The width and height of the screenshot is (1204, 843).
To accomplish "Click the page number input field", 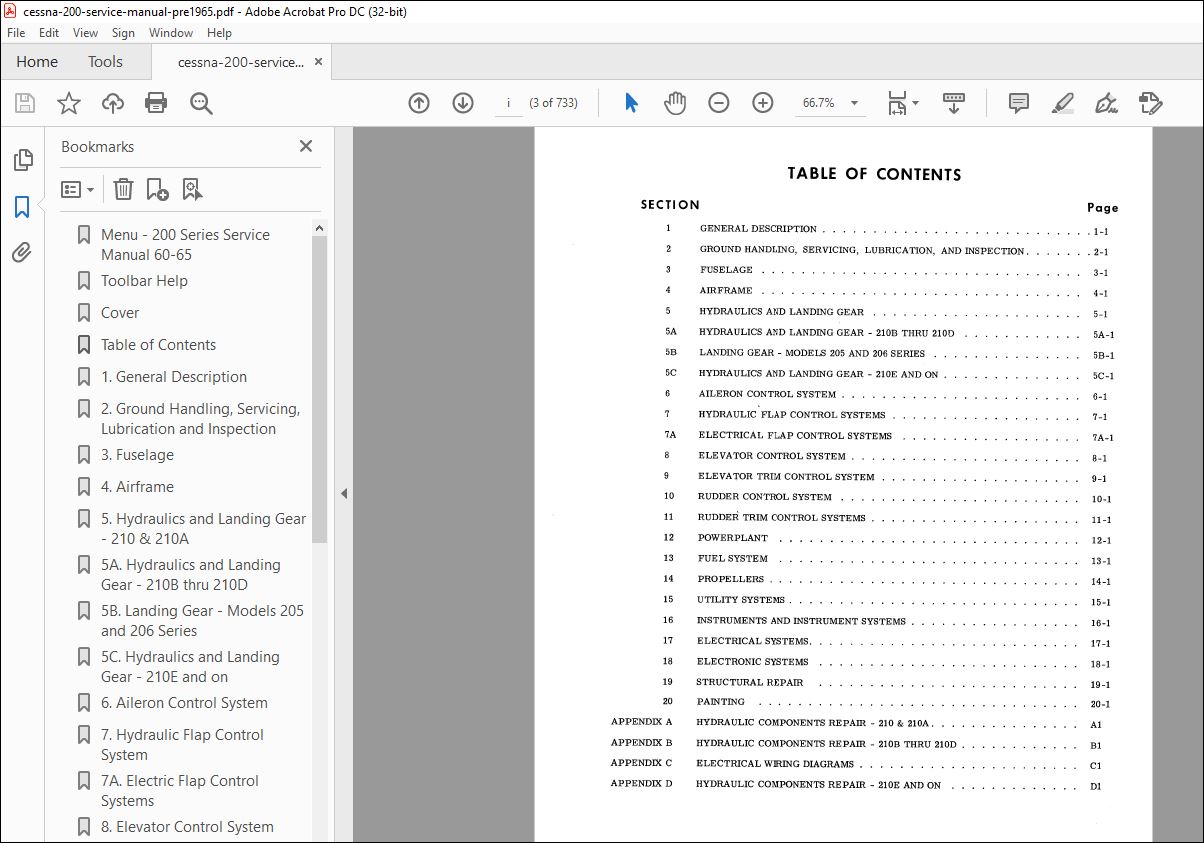I will (509, 103).
